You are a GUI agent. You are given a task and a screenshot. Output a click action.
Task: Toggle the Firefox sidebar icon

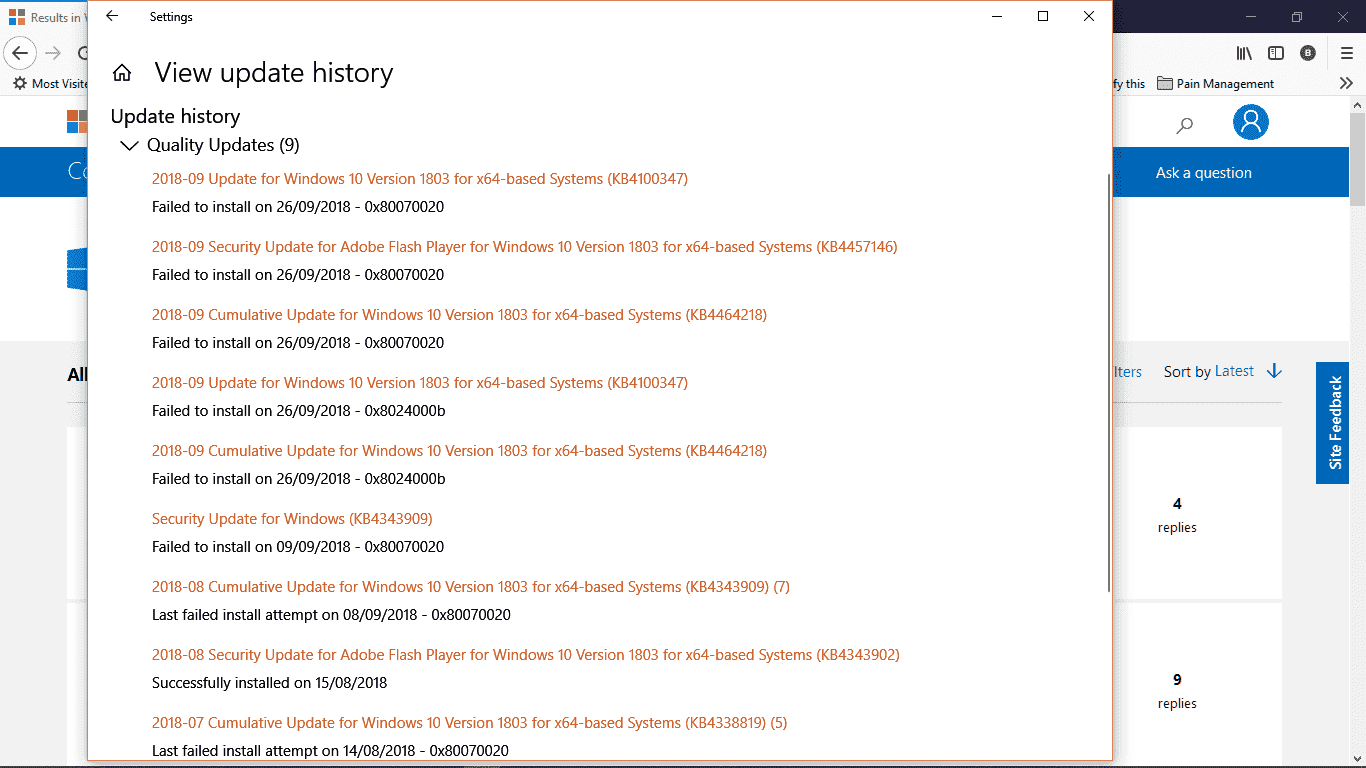[x=1276, y=53]
